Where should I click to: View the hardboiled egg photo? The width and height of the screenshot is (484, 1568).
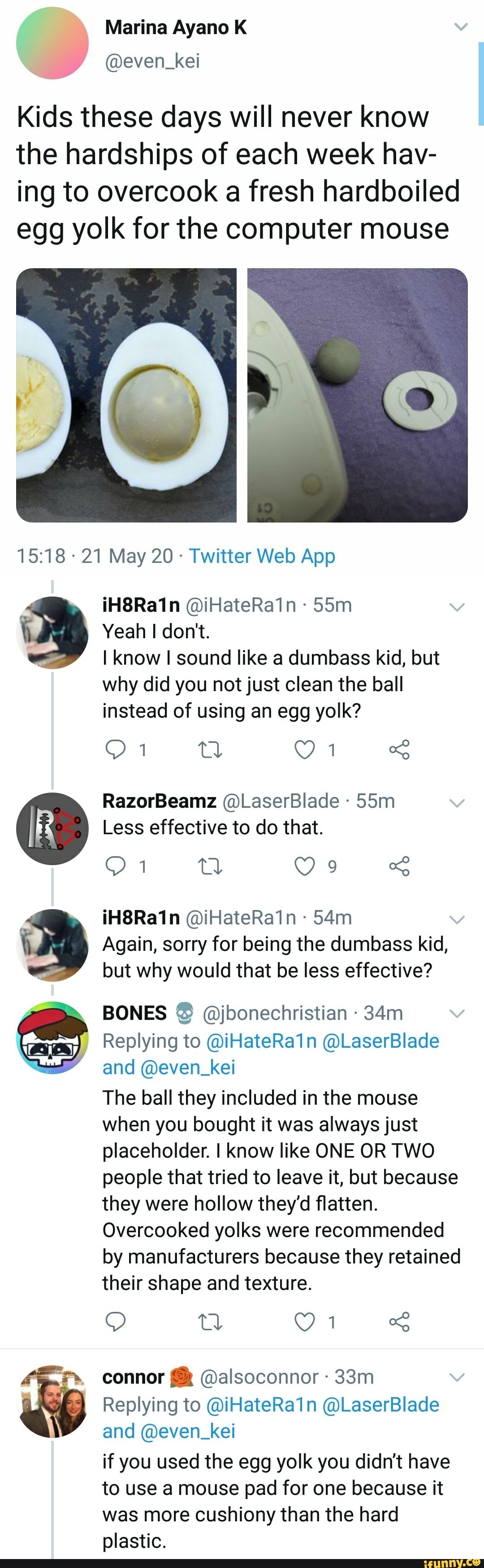[x=126, y=395]
